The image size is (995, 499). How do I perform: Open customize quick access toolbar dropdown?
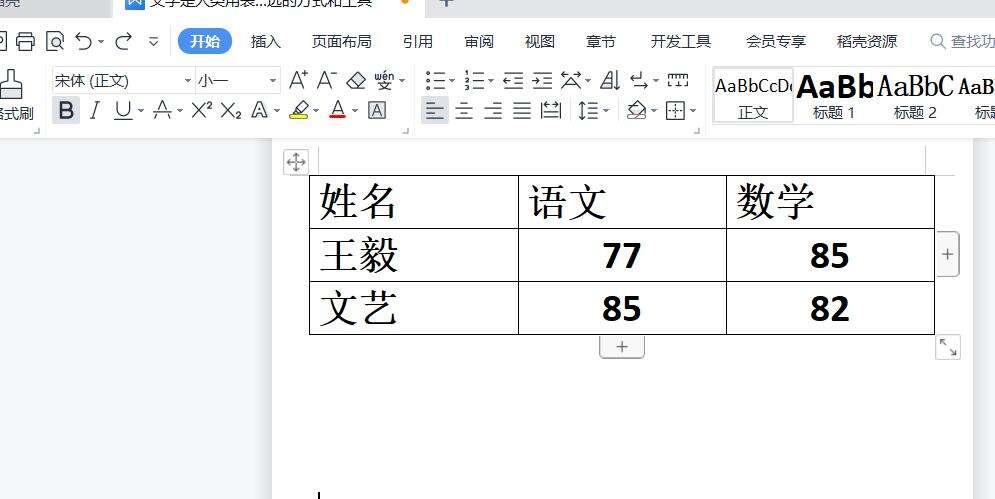(x=154, y=42)
